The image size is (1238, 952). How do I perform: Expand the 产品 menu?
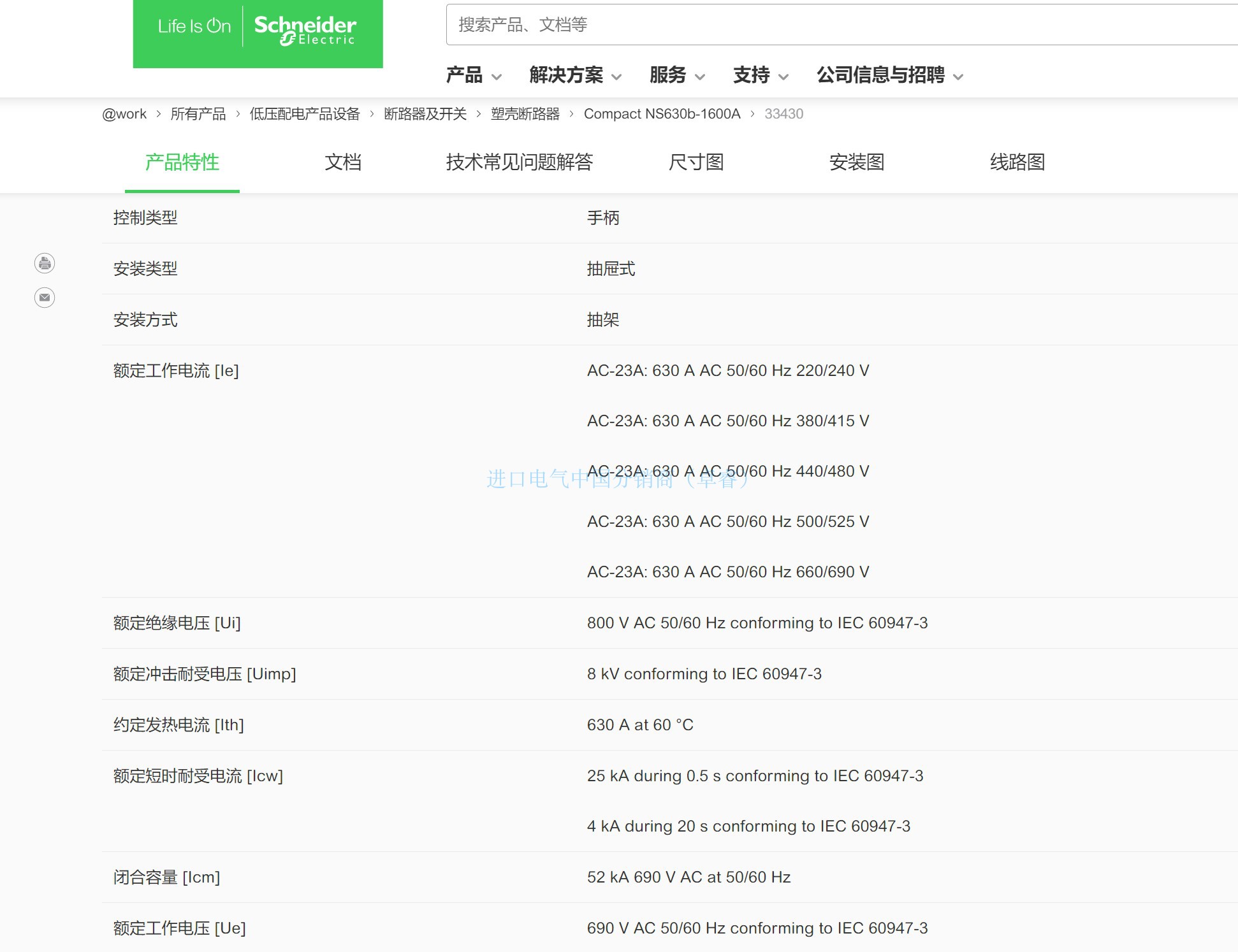(474, 75)
